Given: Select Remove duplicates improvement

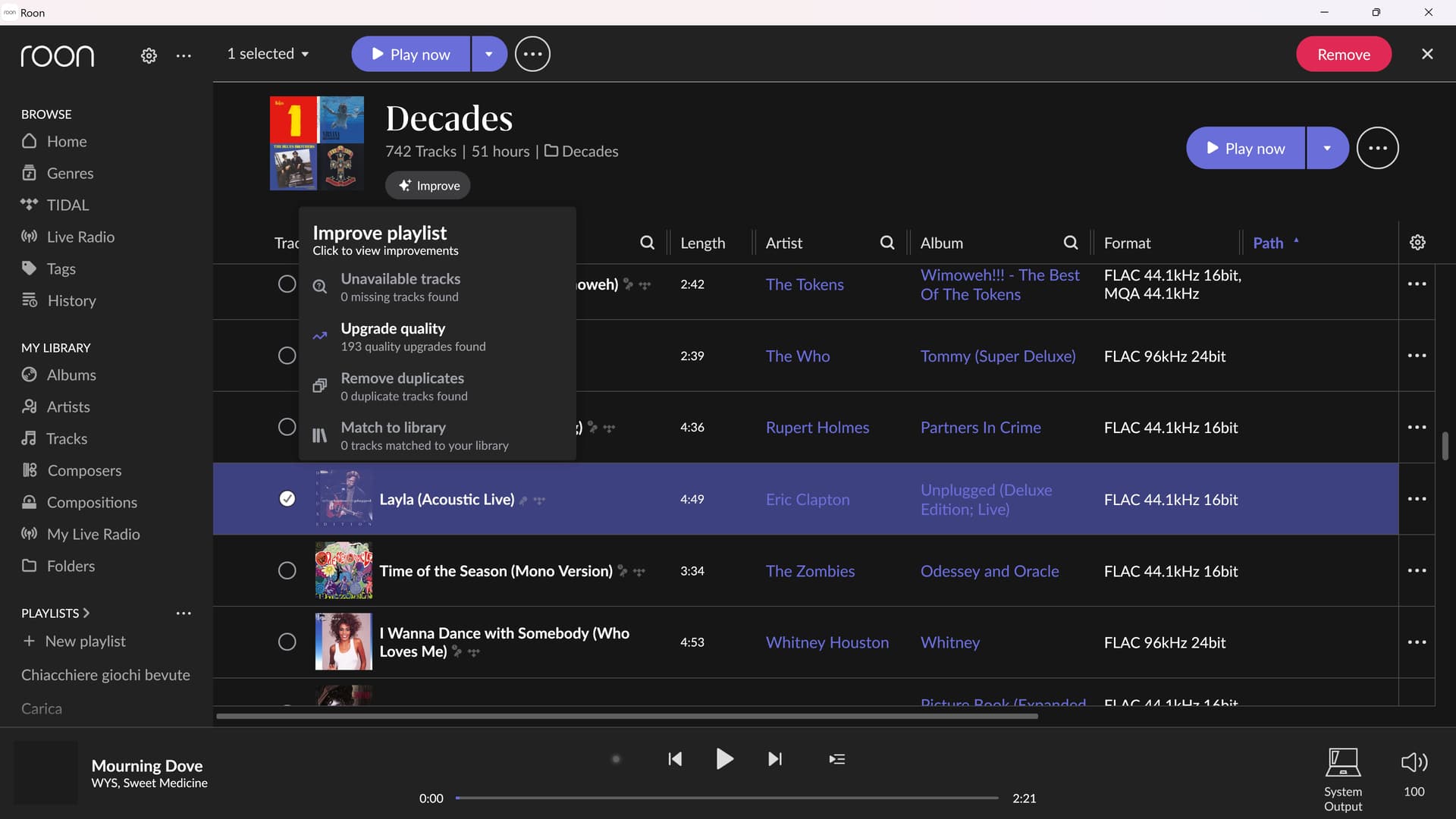Looking at the screenshot, I should coord(438,386).
